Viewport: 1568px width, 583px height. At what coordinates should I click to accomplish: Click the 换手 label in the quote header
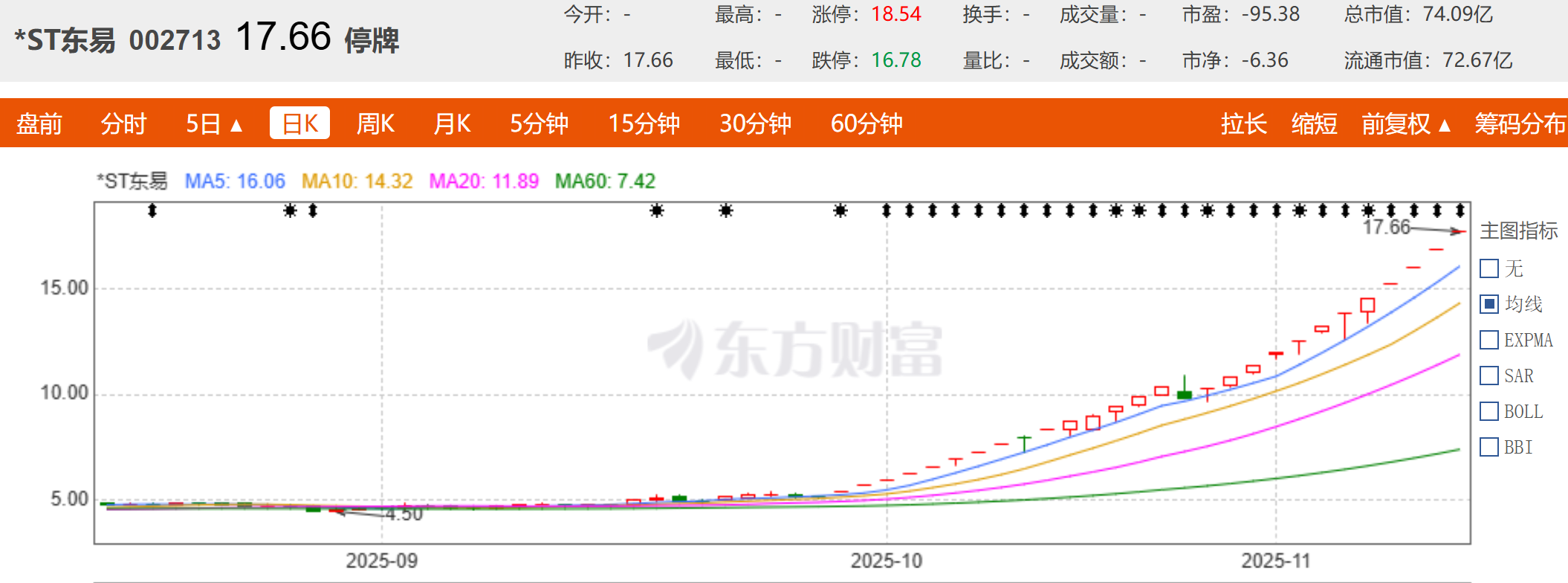[987, 14]
